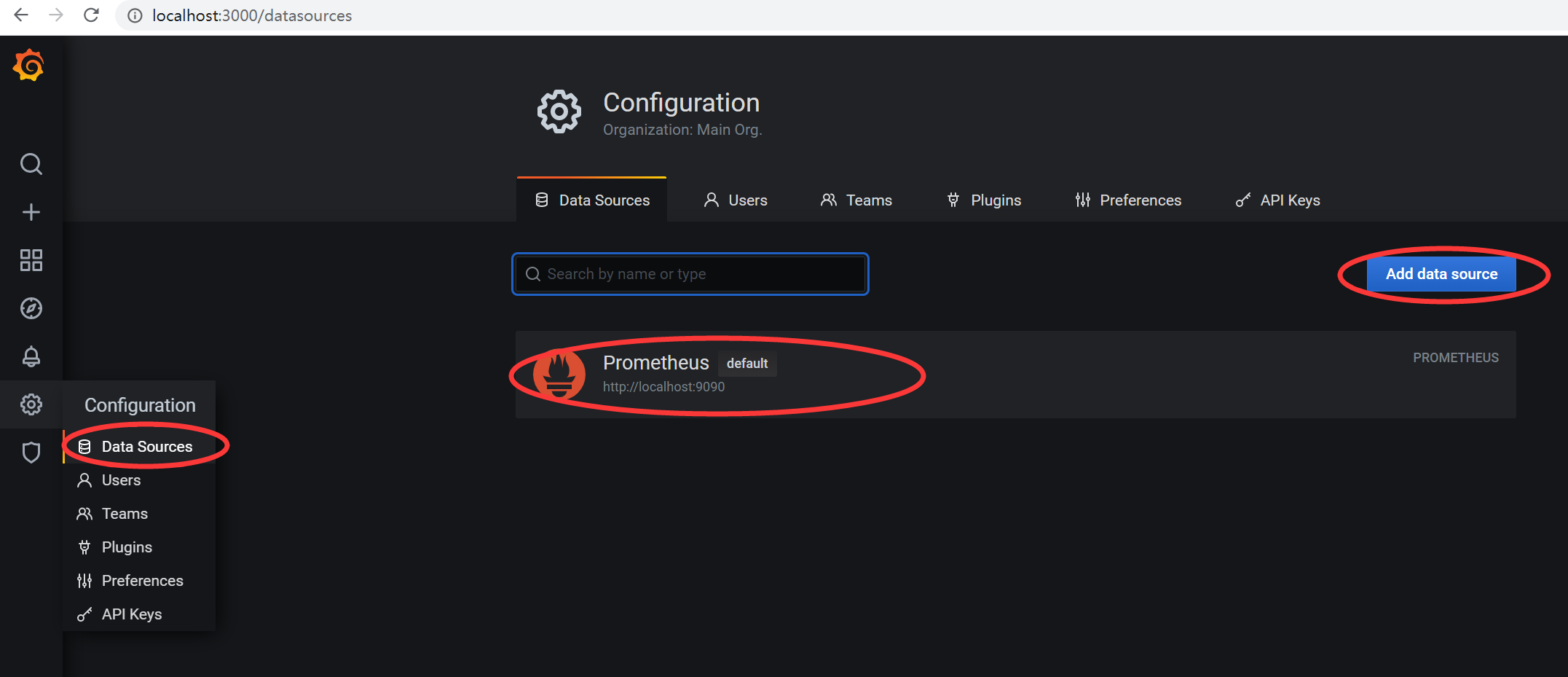The width and height of the screenshot is (1568, 677).
Task: Click the Prometheus flame logo
Action: click(x=559, y=375)
